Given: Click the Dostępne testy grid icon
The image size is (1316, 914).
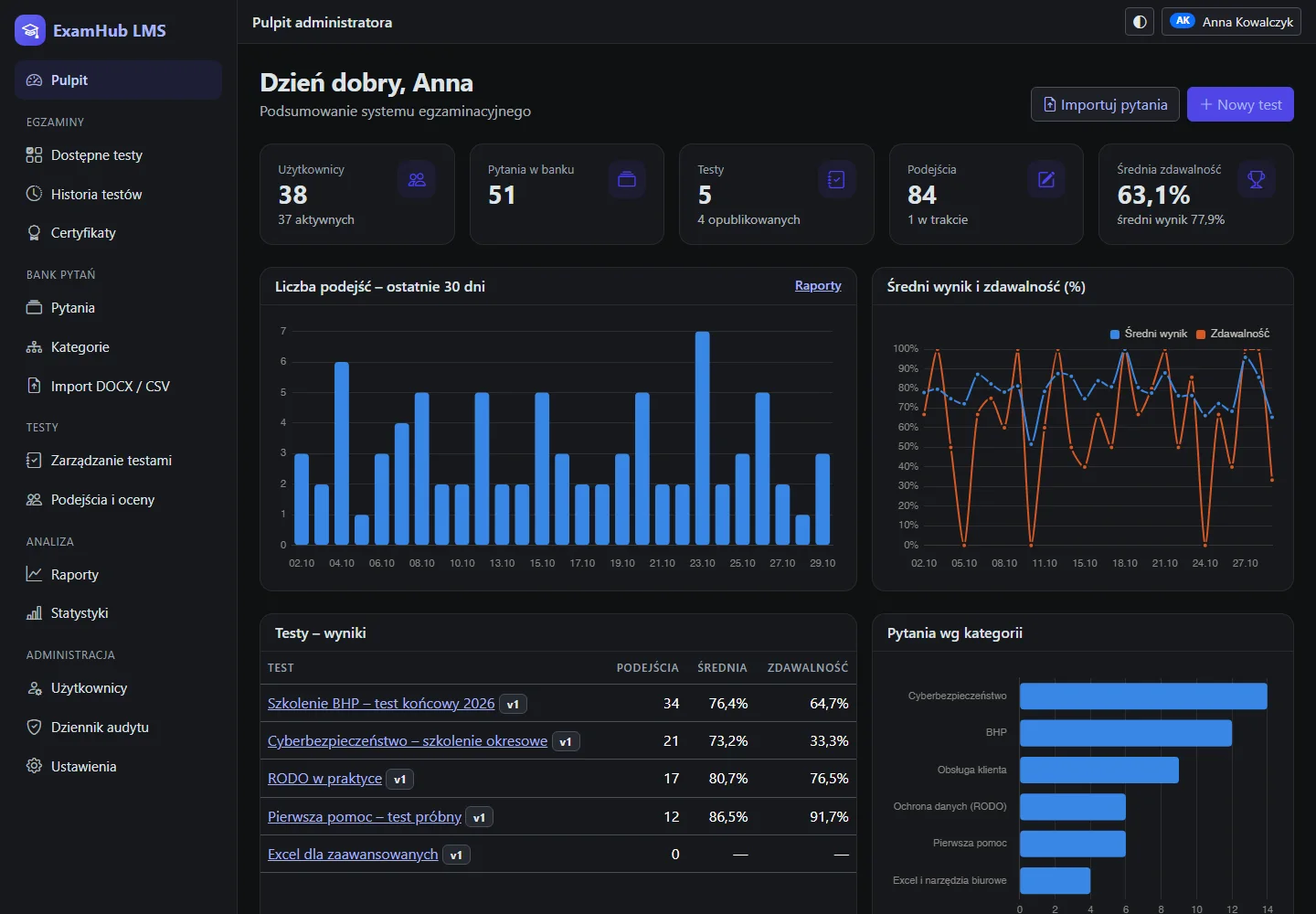Looking at the screenshot, I should 34,155.
